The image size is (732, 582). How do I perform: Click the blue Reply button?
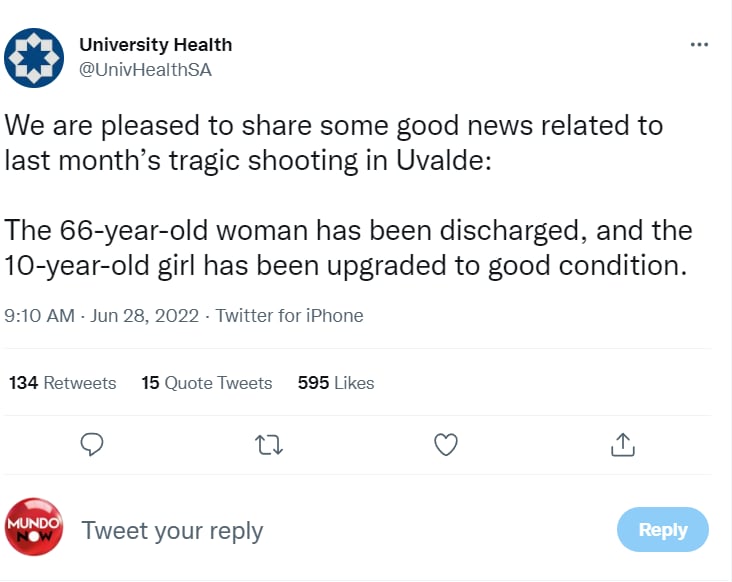(663, 530)
